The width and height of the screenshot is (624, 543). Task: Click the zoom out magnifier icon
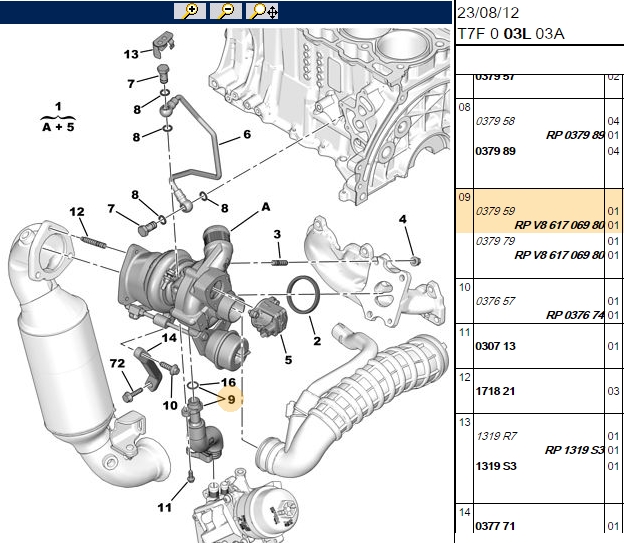pyautogui.click(x=226, y=11)
